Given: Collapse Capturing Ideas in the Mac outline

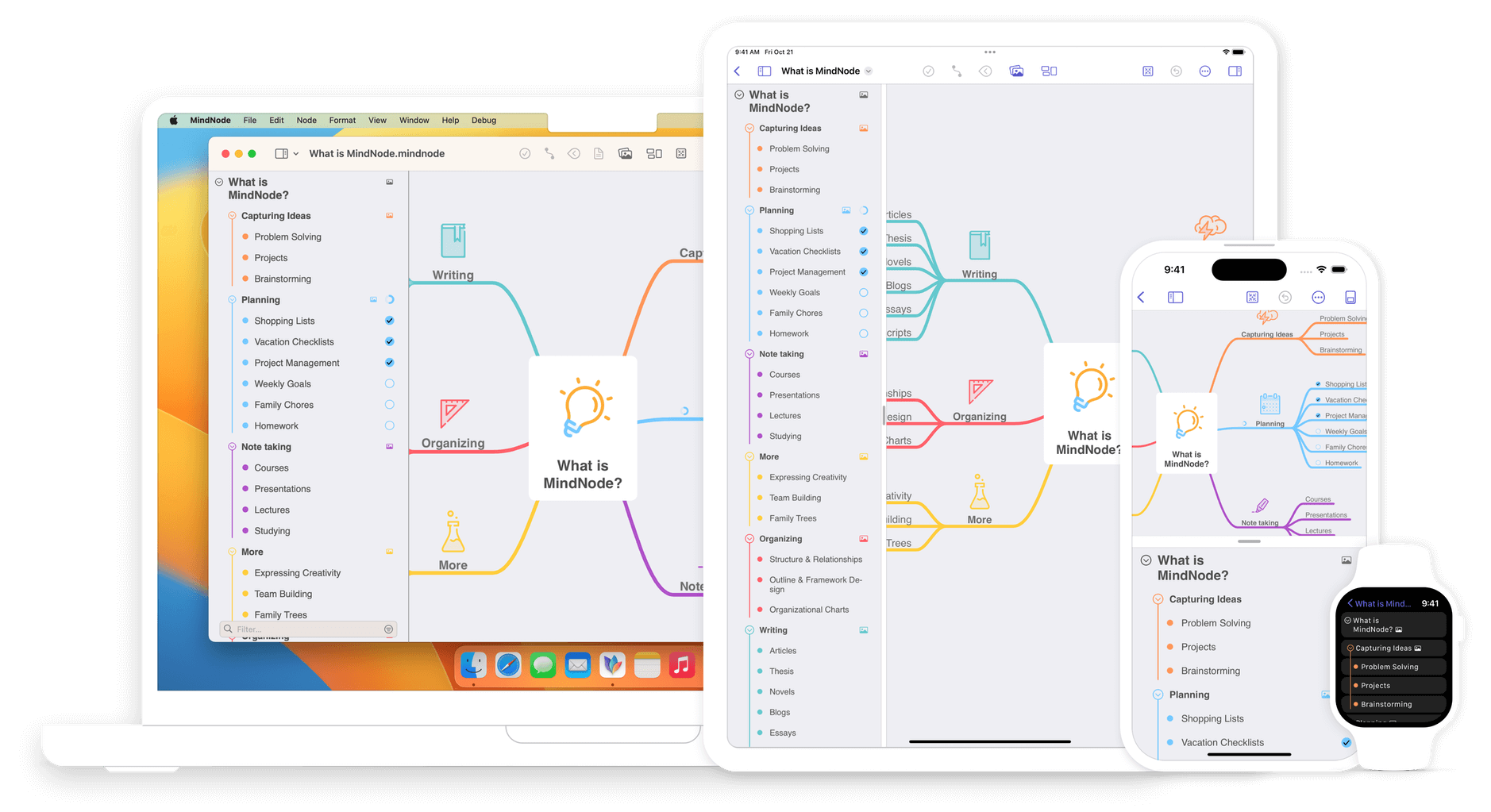Looking at the screenshot, I should click(232, 216).
